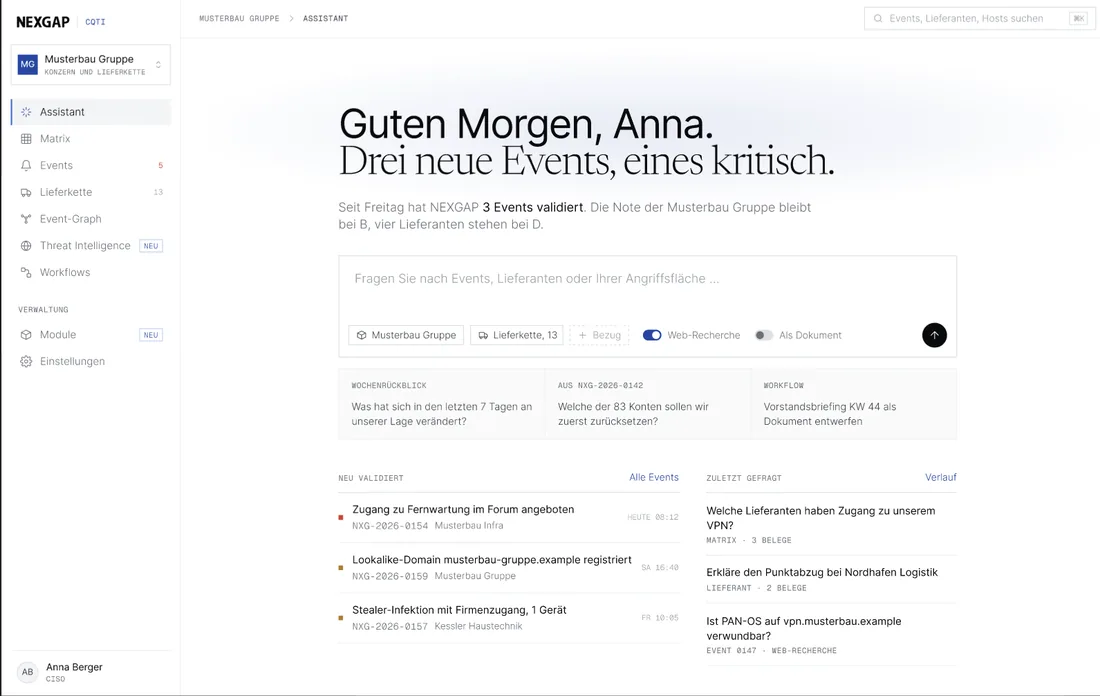Select the Wochenrückblick suggestion card

tap(442, 404)
